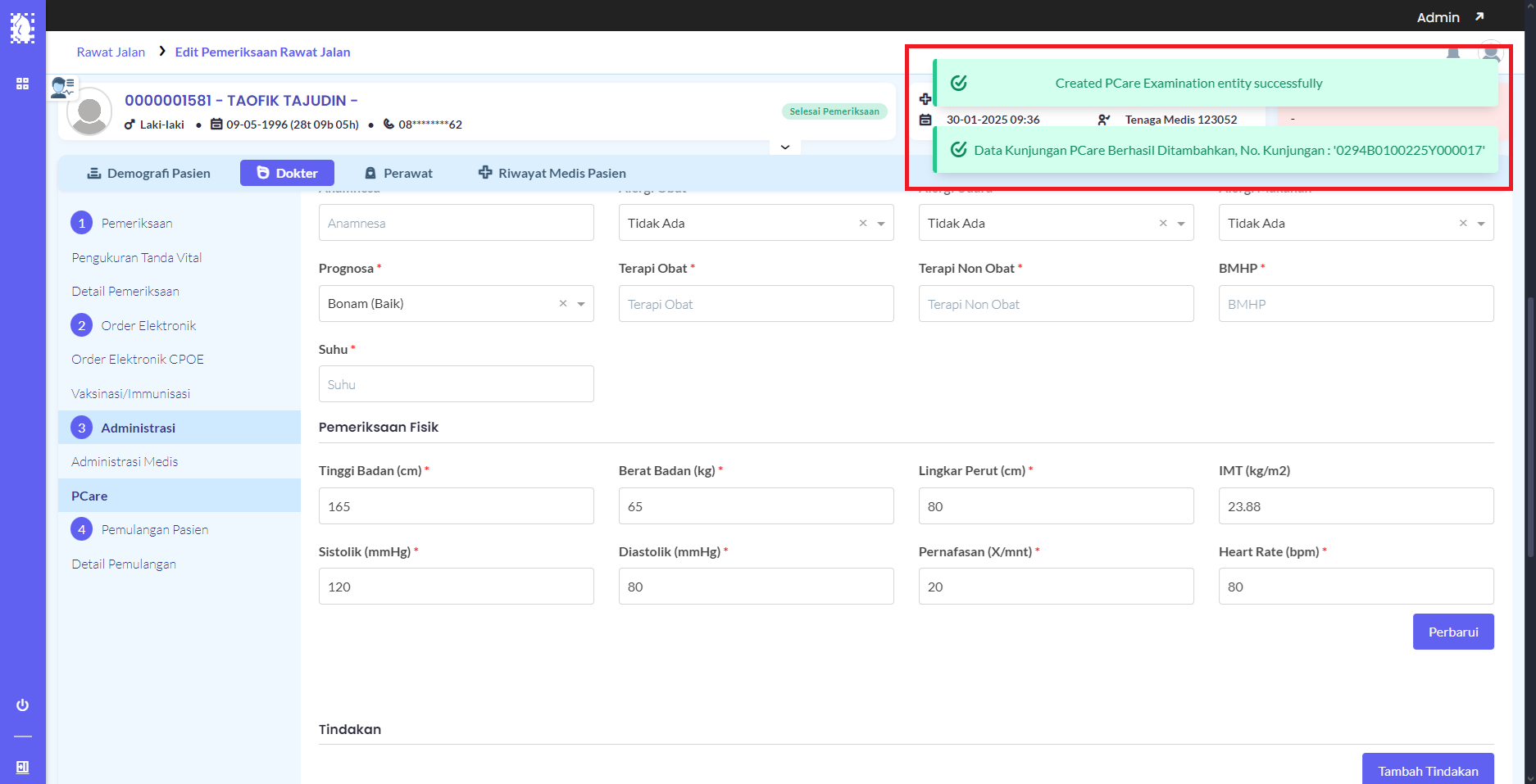Click the Pernafasan field
This screenshot has height=784, width=1536.
1056,587
